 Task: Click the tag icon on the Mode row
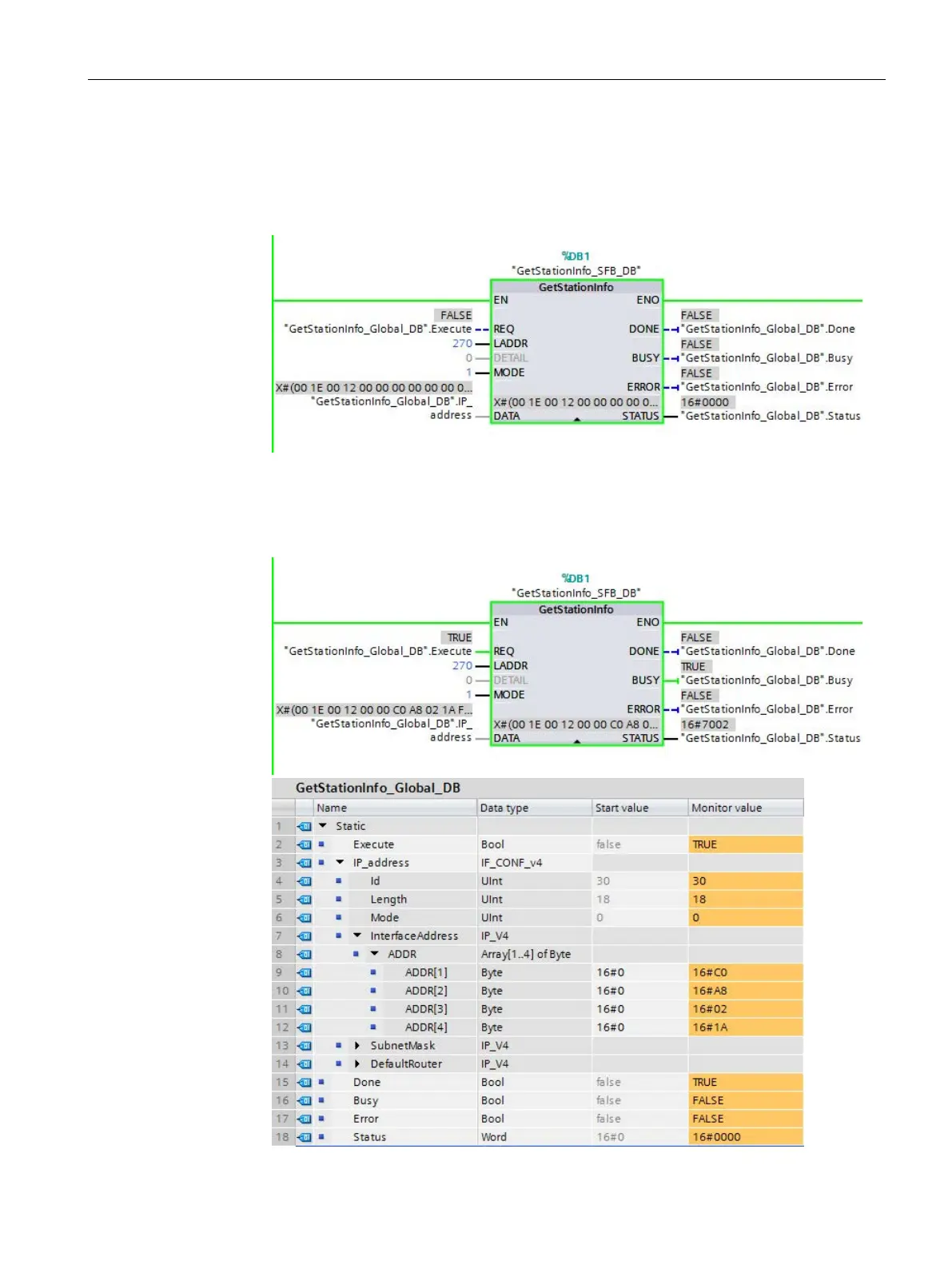[x=305, y=917]
